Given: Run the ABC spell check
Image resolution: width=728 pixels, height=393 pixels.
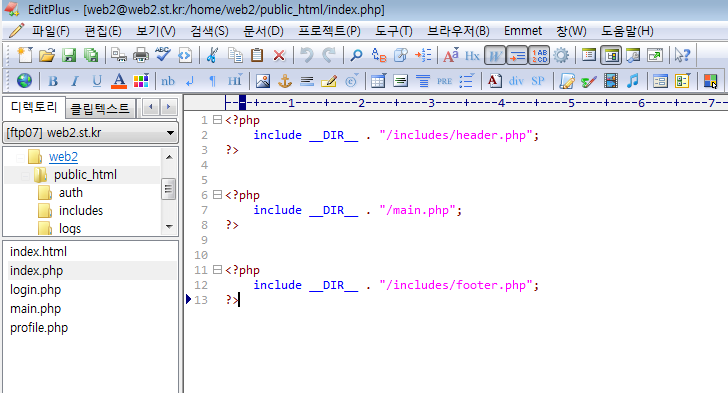Looking at the screenshot, I should [162, 55].
